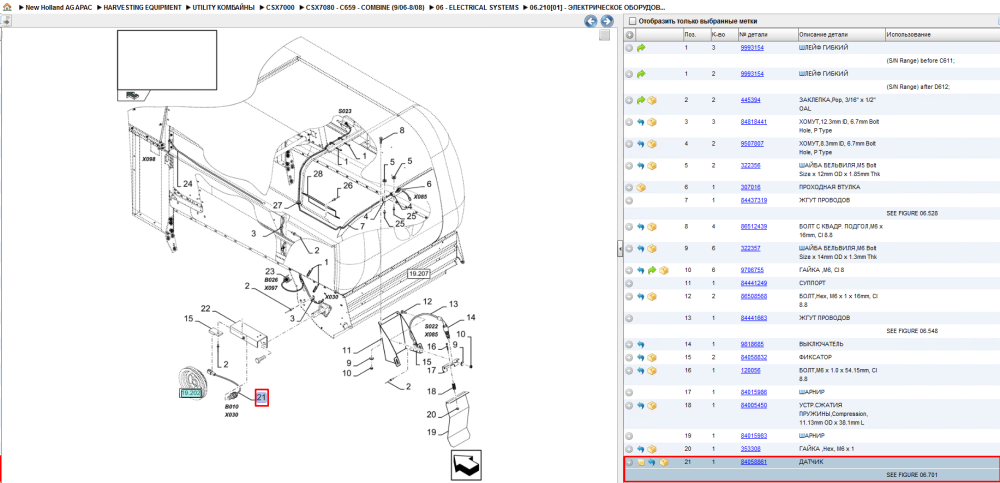Click the gray circle on row 84441249

click(629, 283)
